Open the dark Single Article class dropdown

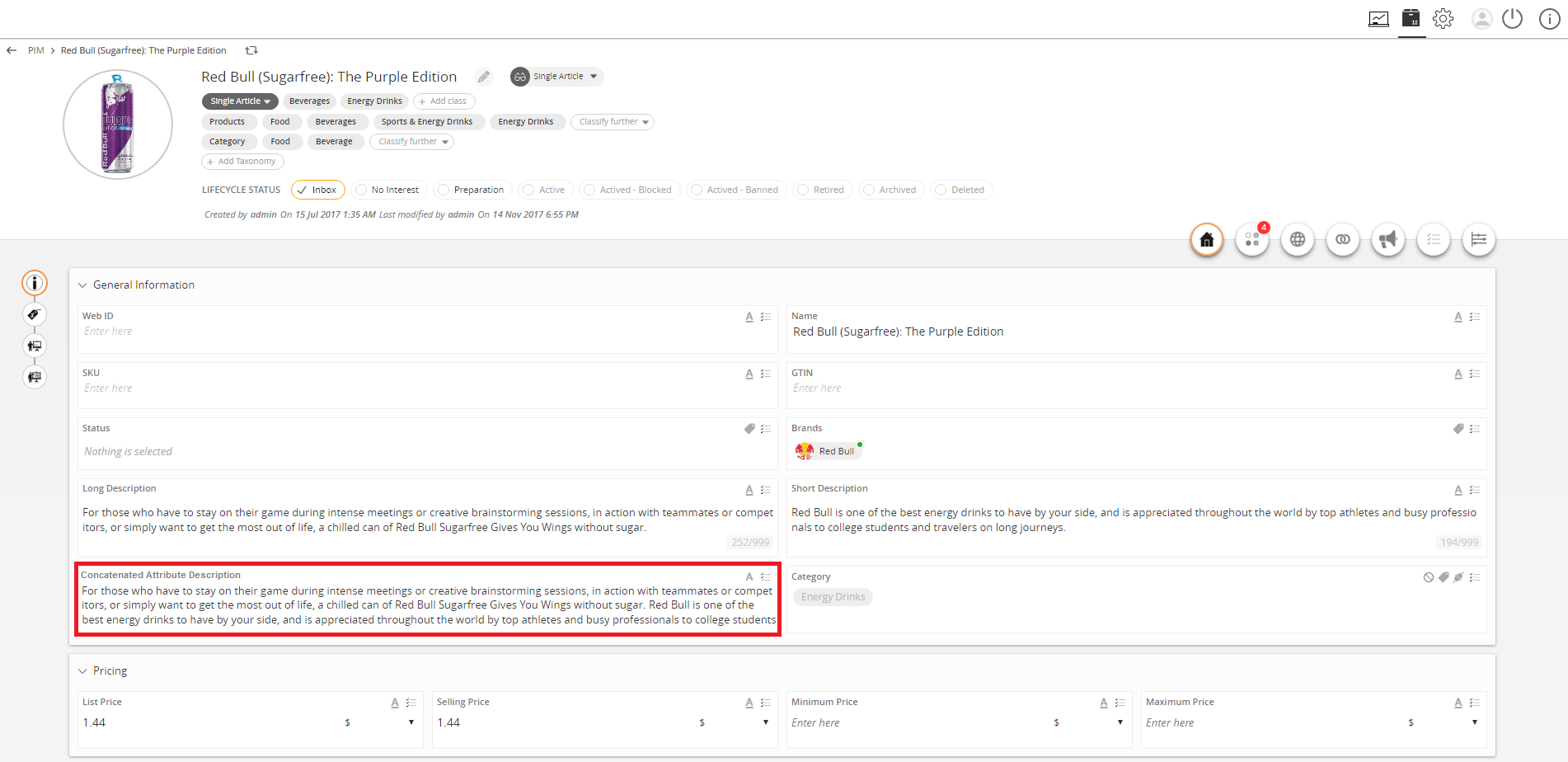(x=240, y=101)
